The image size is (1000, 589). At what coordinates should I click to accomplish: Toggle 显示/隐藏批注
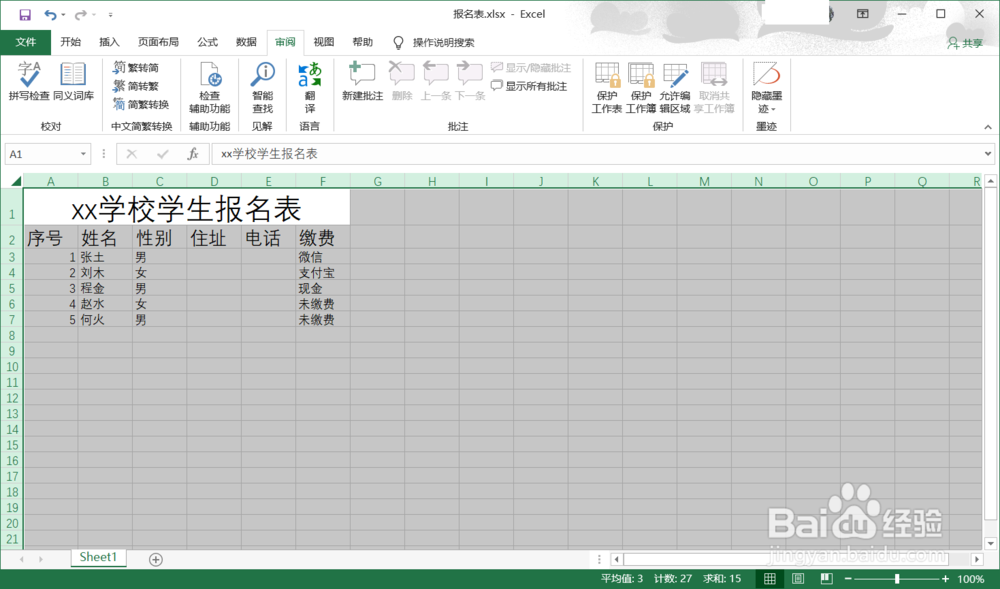tap(531, 68)
